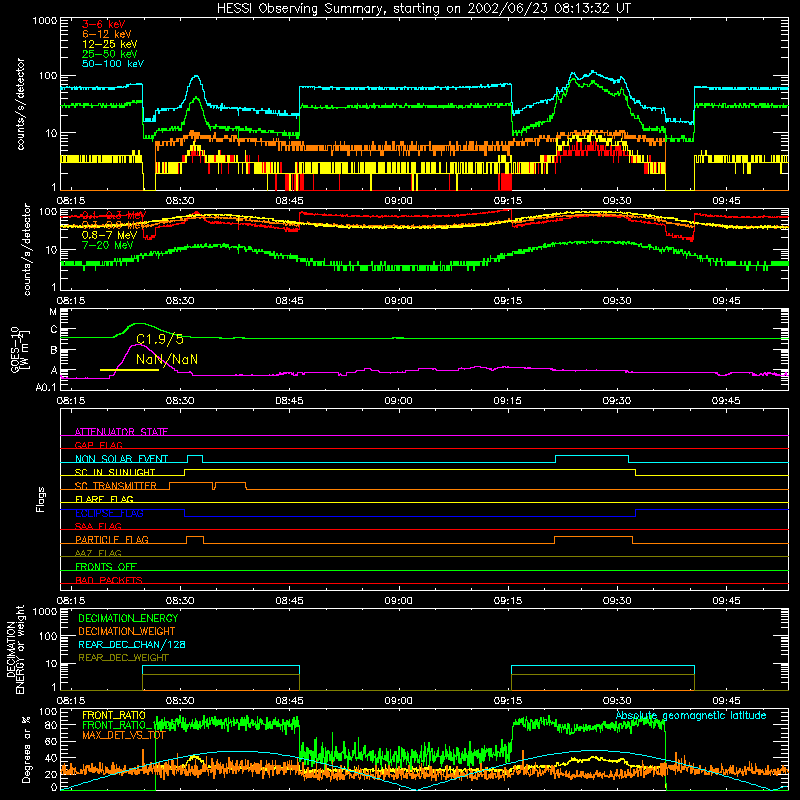Click the PARTICLE_FLAG label

[x=112, y=539]
